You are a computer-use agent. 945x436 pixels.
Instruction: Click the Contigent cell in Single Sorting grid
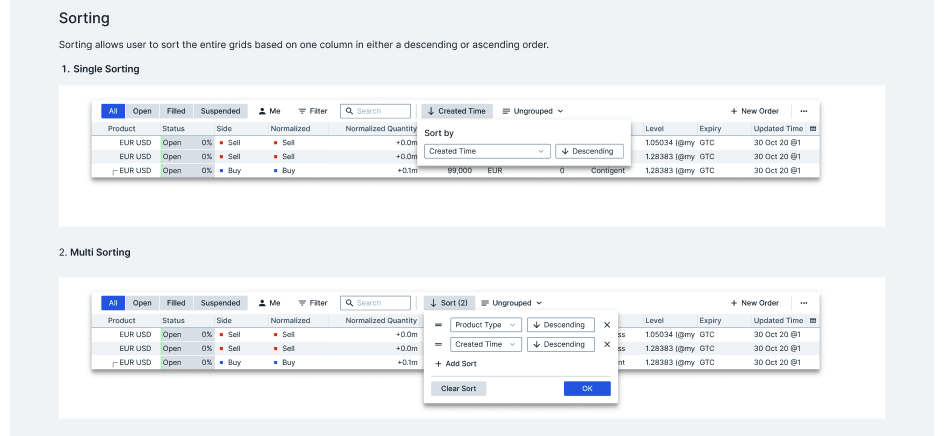click(x=608, y=171)
